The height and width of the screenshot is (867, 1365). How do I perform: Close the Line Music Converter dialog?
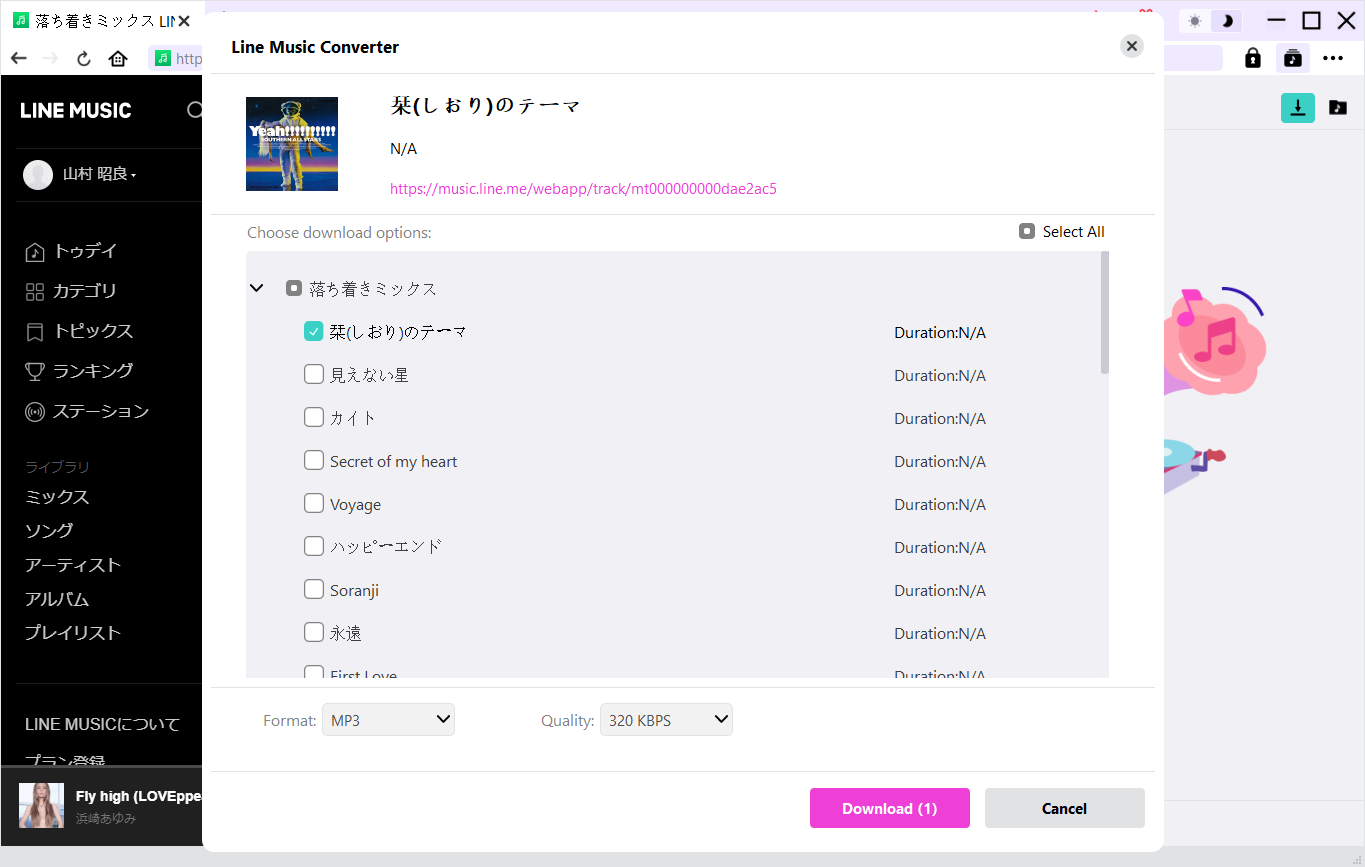[1131, 46]
